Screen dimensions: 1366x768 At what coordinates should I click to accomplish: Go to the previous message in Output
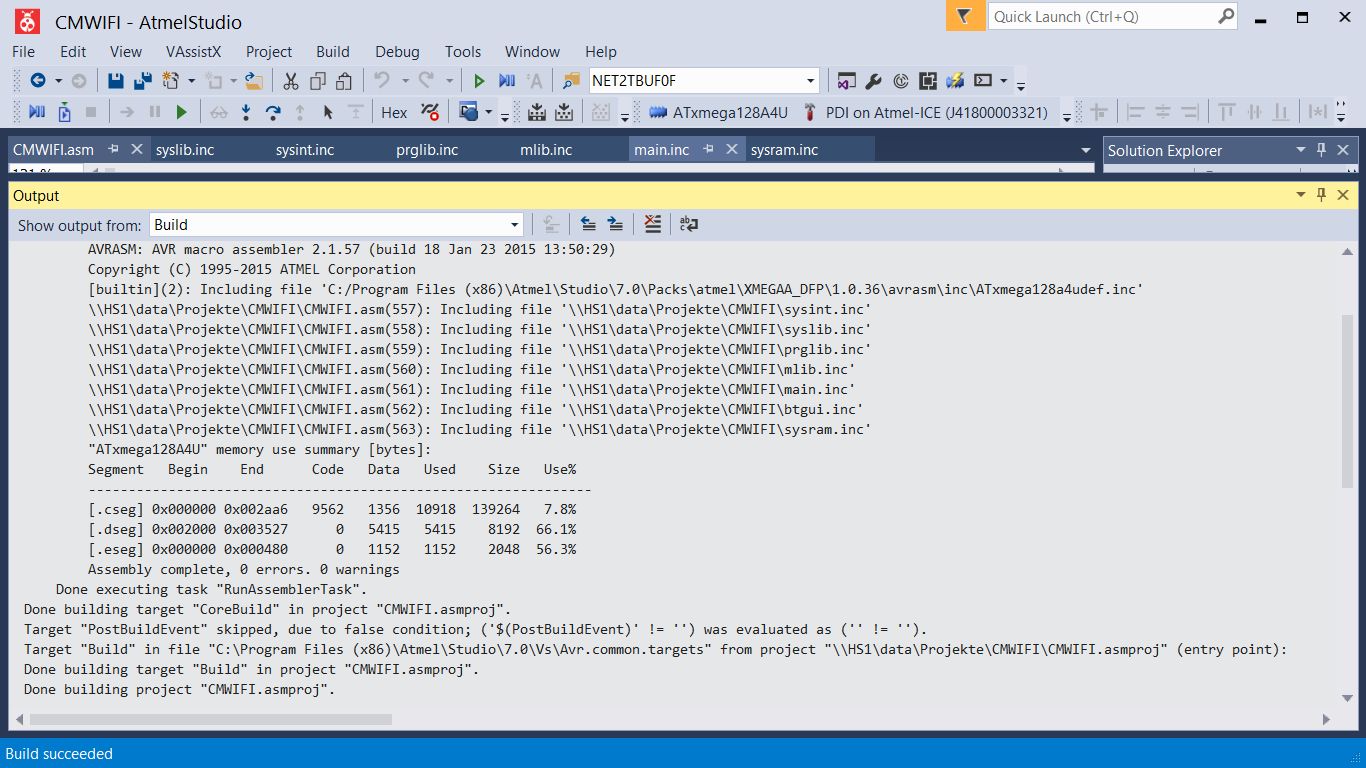click(589, 224)
